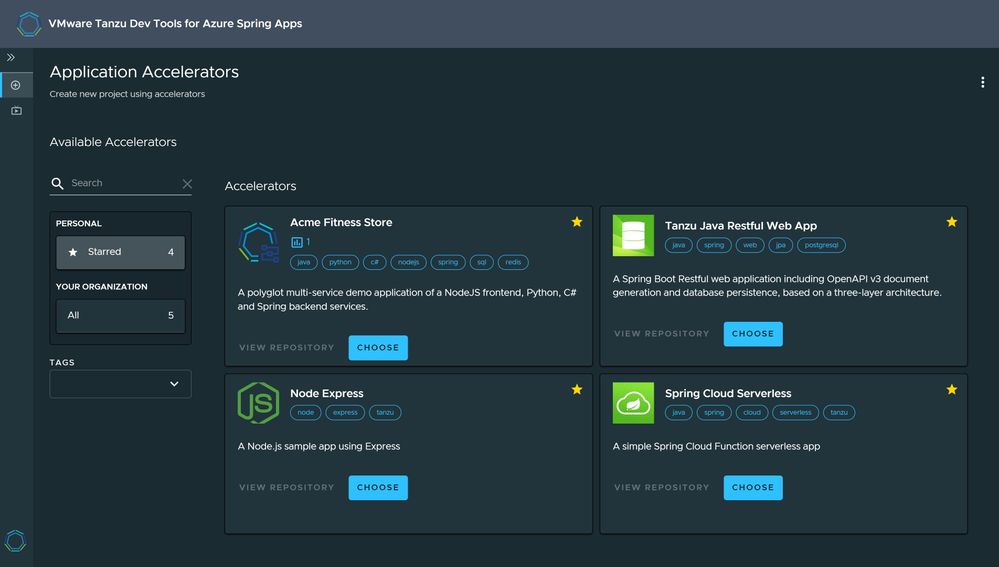Click the python tag on Acme Fitness Store
This screenshot has height=567, width=999.
click(x=340, y=262)
